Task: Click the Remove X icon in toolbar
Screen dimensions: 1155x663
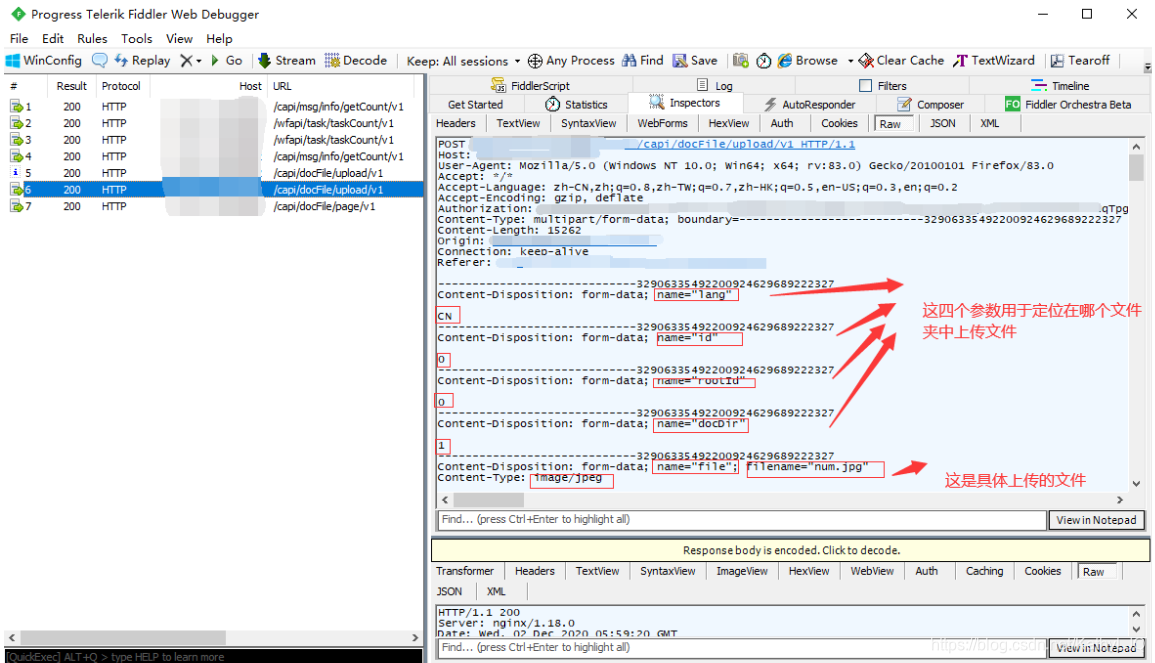Action: (x=186, y=60)
